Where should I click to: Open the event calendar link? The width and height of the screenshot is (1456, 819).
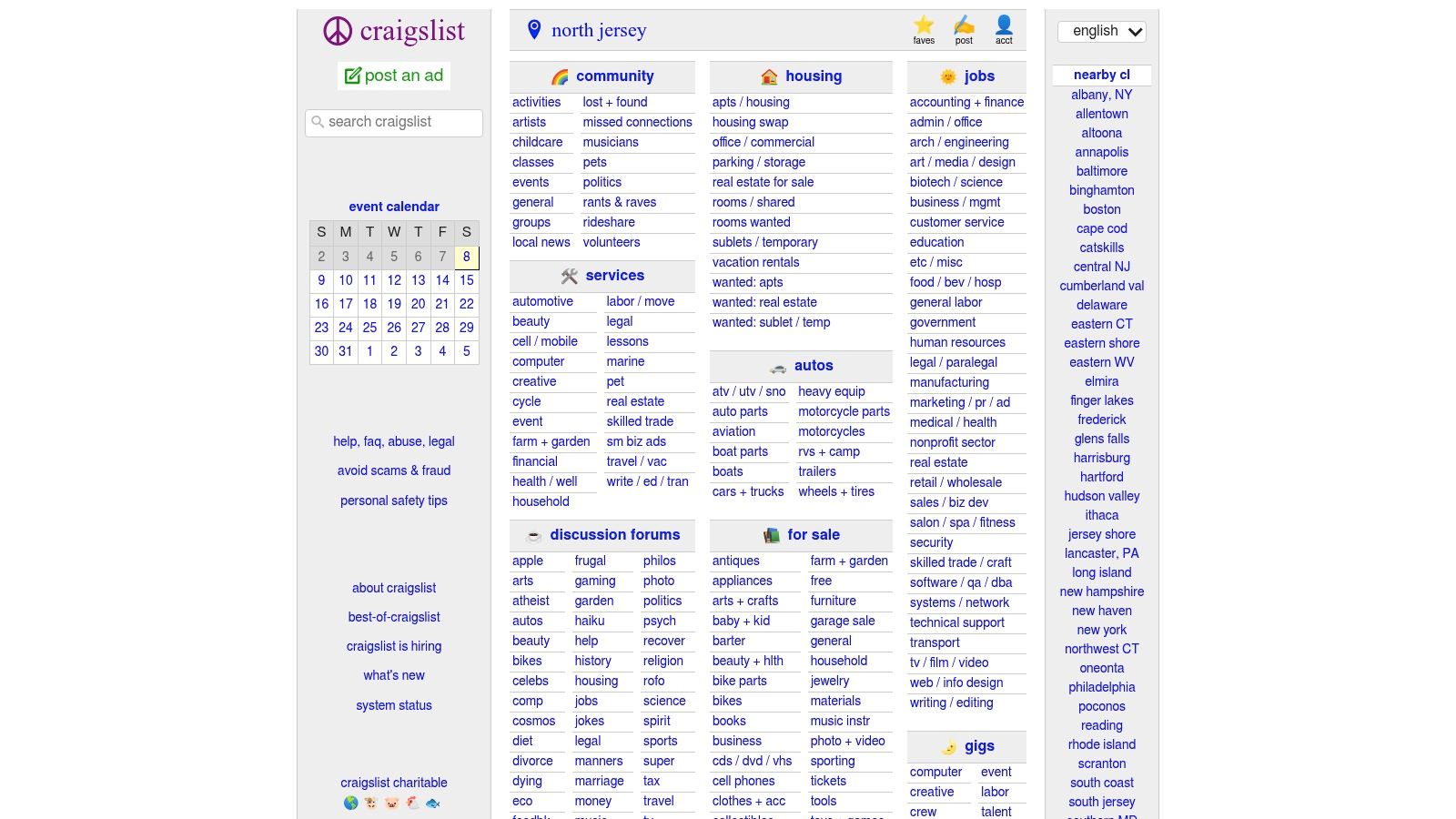pos(394,207)
